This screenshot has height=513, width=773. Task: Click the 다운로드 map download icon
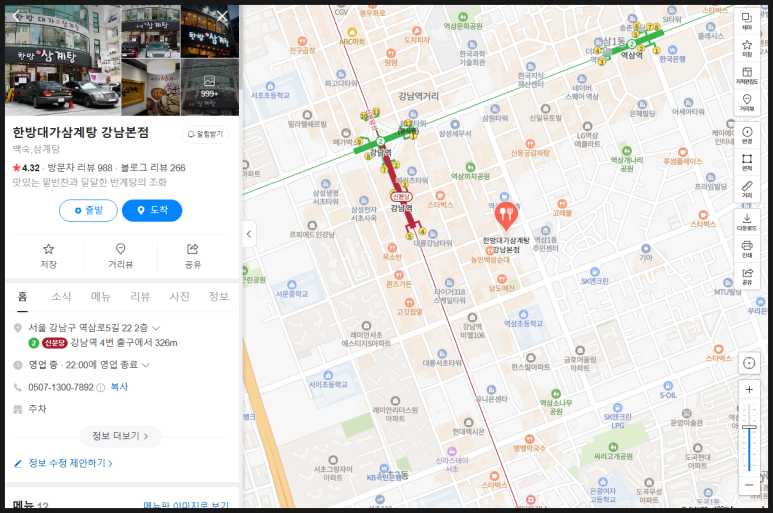pyautogui.click(x=747, y=222)
